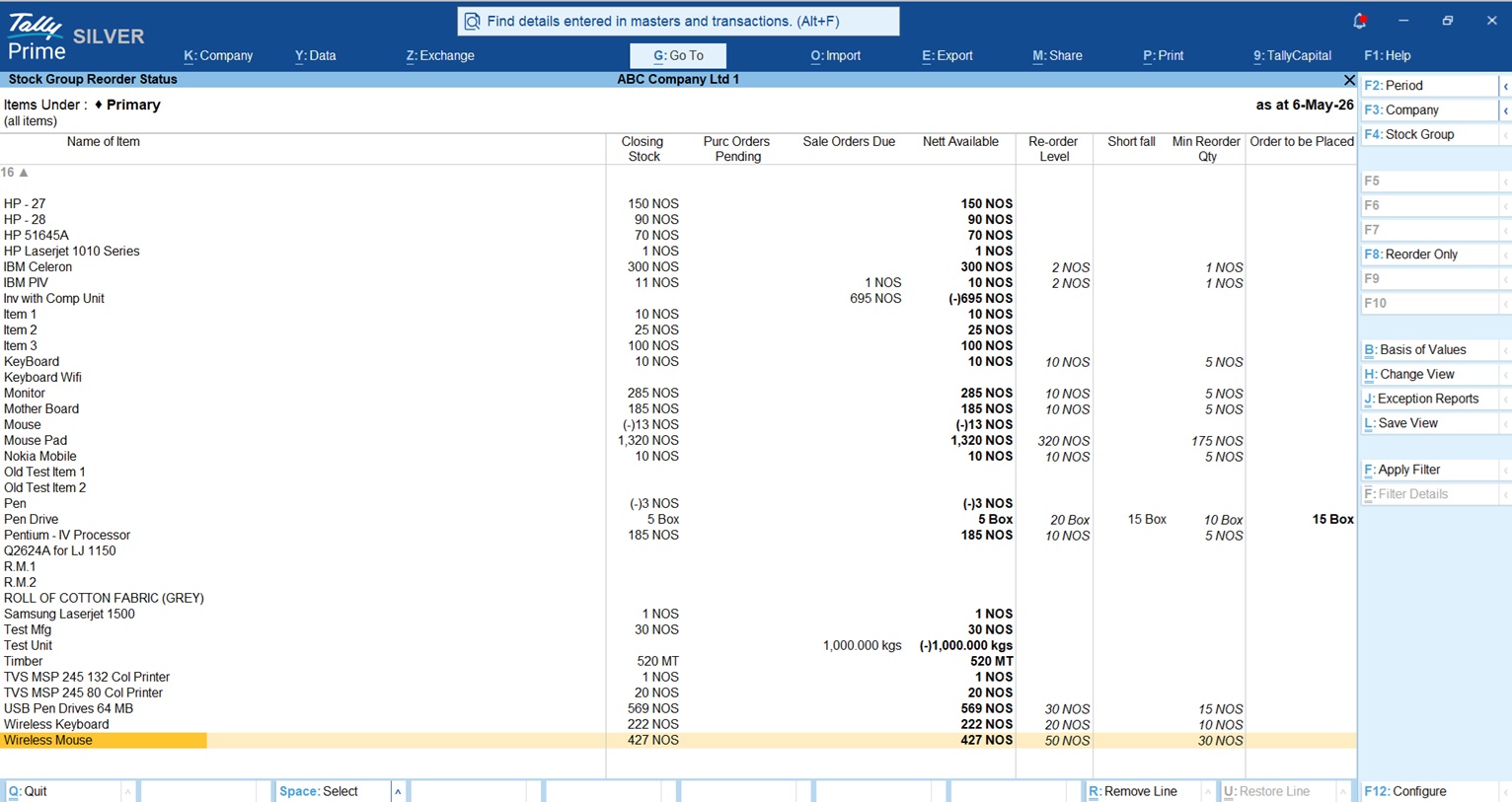1512x802 pixels.
Task: Select the 'Mother Board' item
Action: (x=41, y=409)
